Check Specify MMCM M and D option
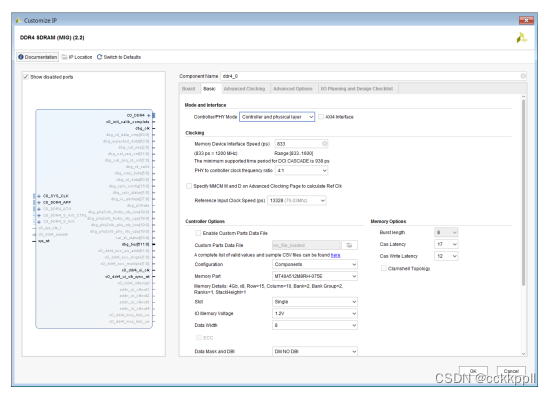 [189, 186]
